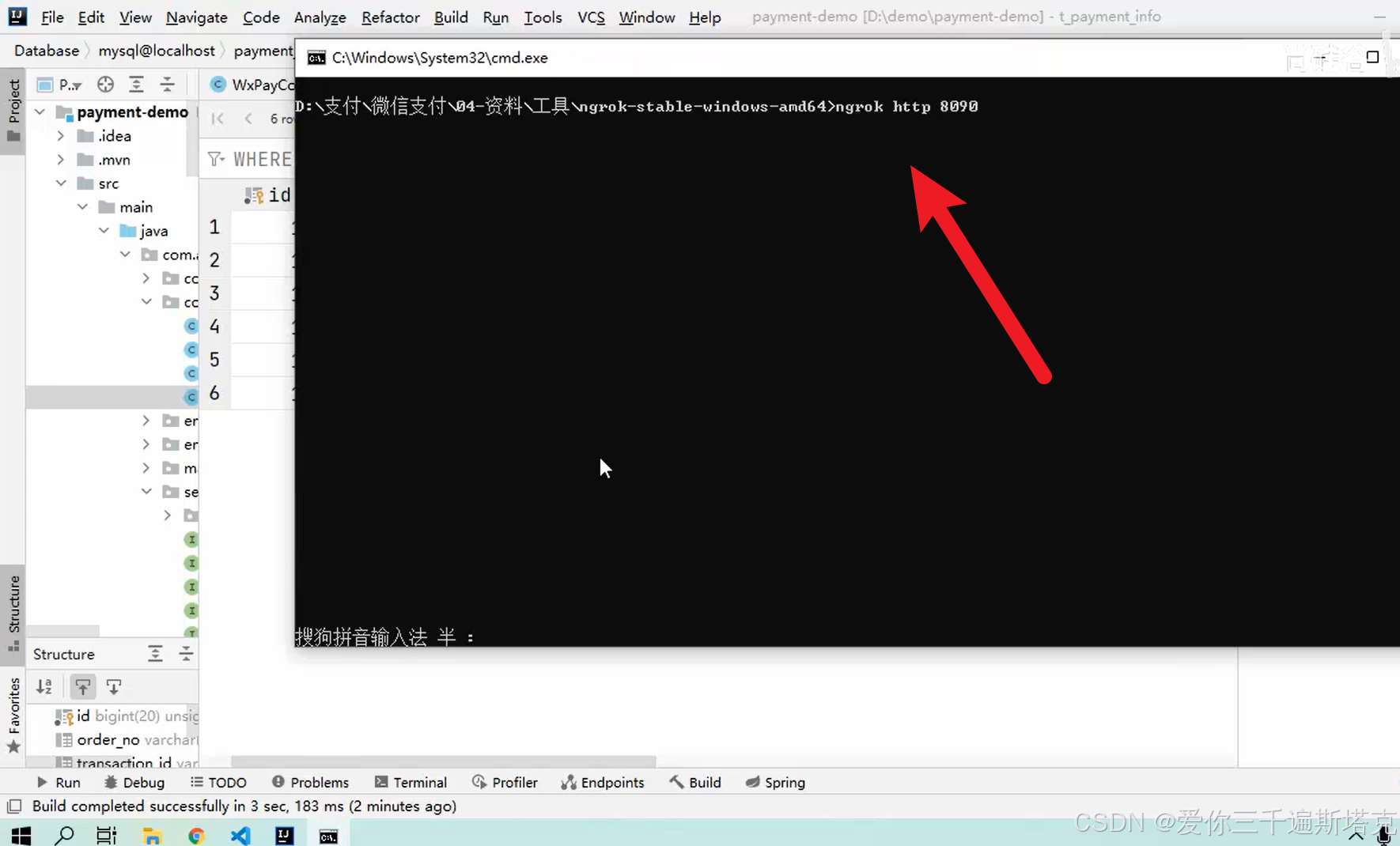Open the Window menu

[646, 17]
